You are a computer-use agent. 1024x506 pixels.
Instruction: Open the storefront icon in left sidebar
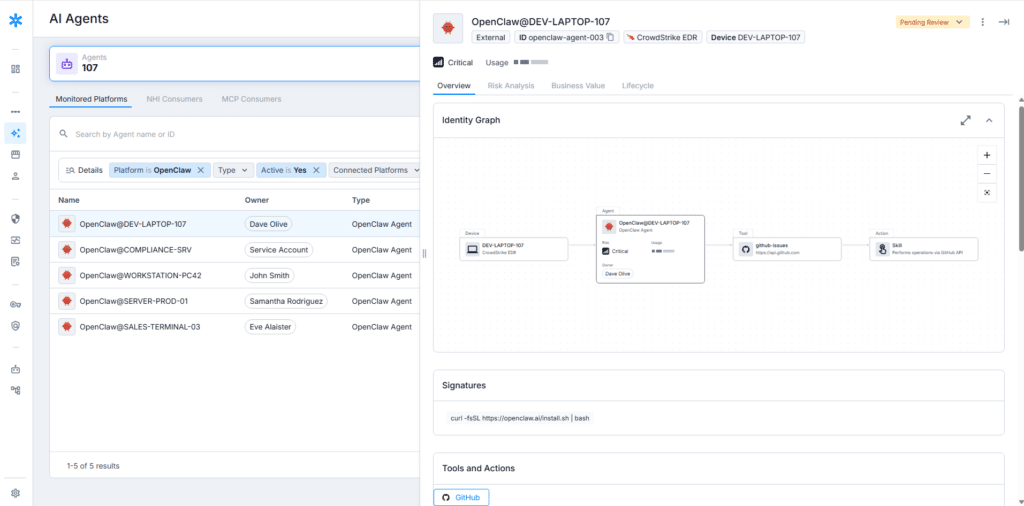pos(16,155)
